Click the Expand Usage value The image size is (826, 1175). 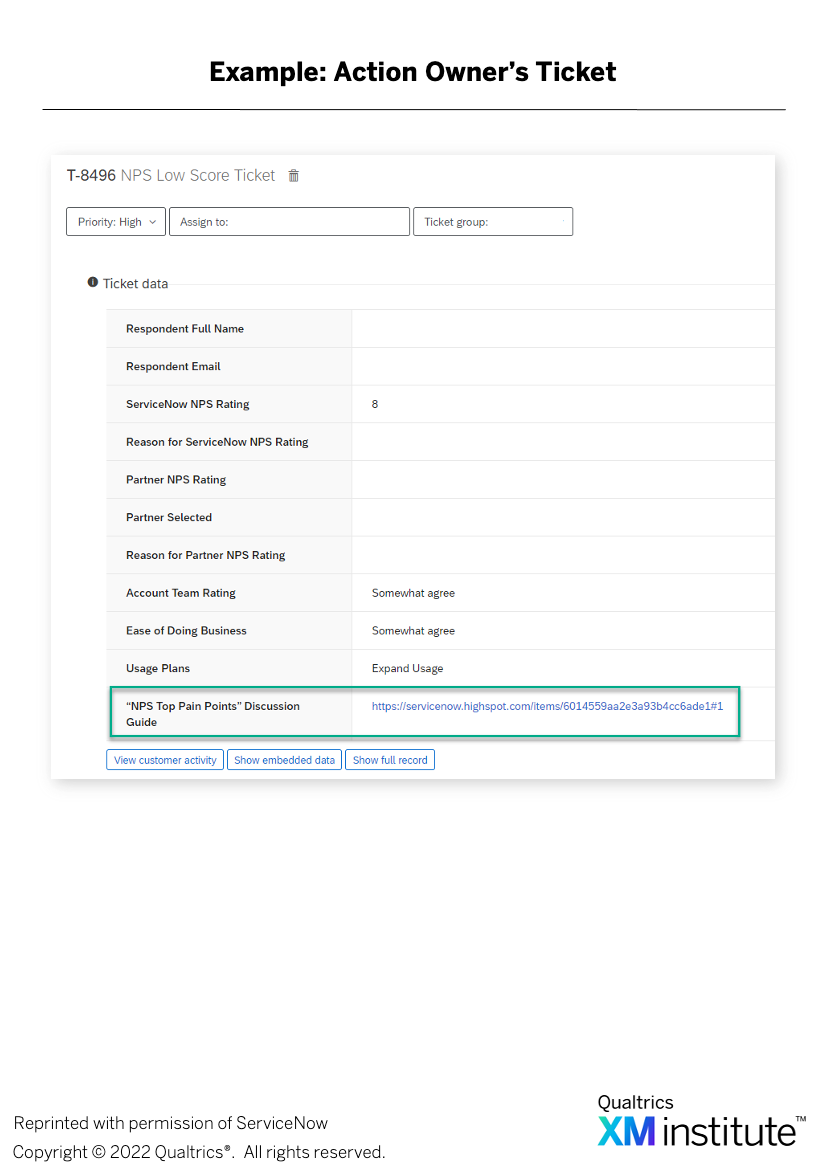click(407, 668)
